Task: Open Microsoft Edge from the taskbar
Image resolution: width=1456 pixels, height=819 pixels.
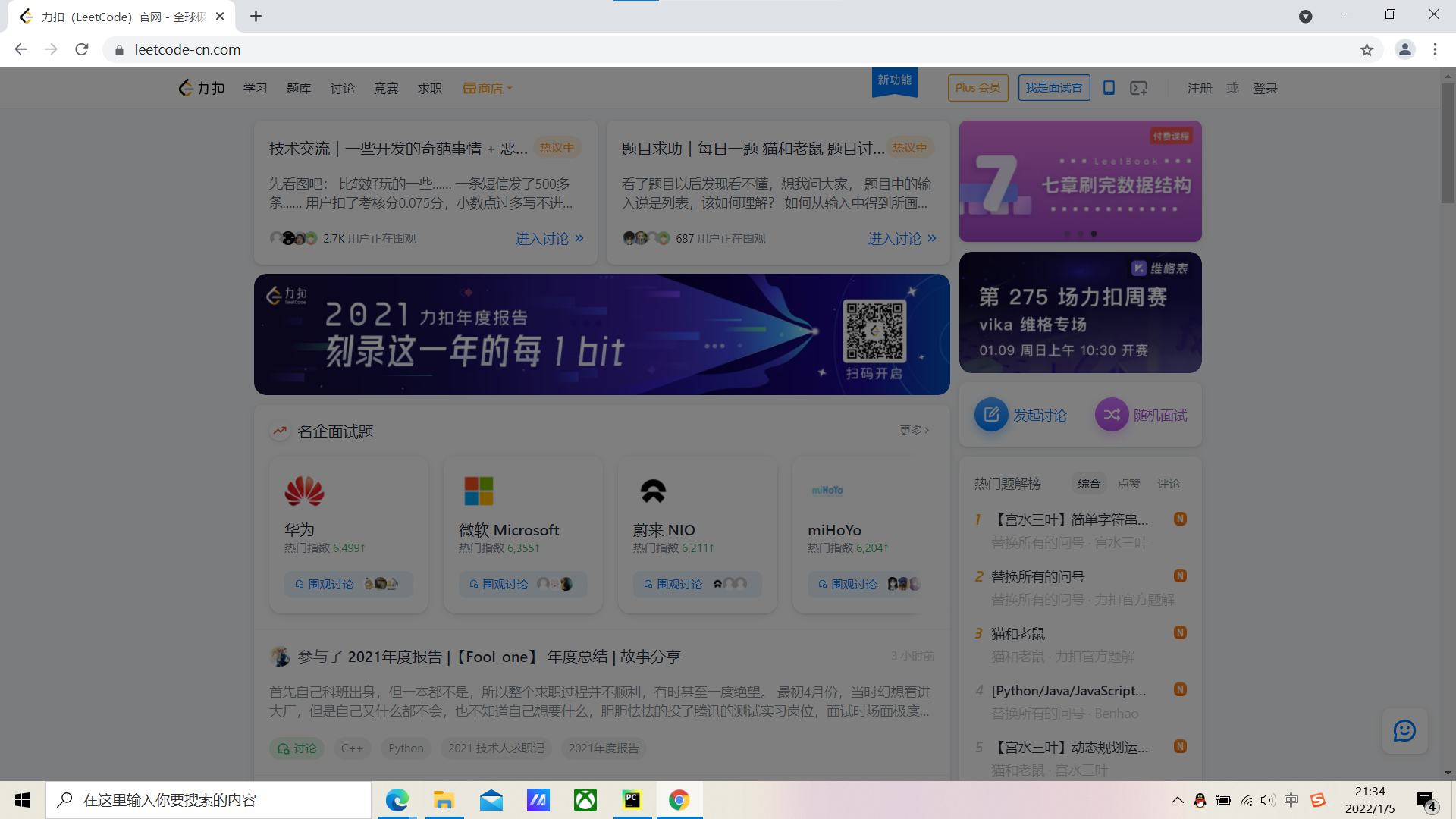Action: click(397, 800)
